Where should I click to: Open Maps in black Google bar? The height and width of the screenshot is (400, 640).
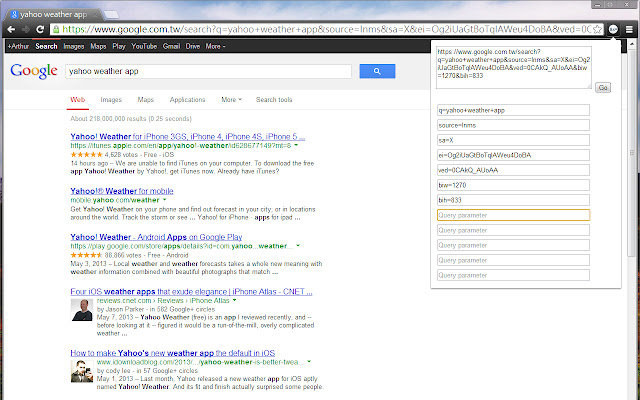tap(98, 47)
